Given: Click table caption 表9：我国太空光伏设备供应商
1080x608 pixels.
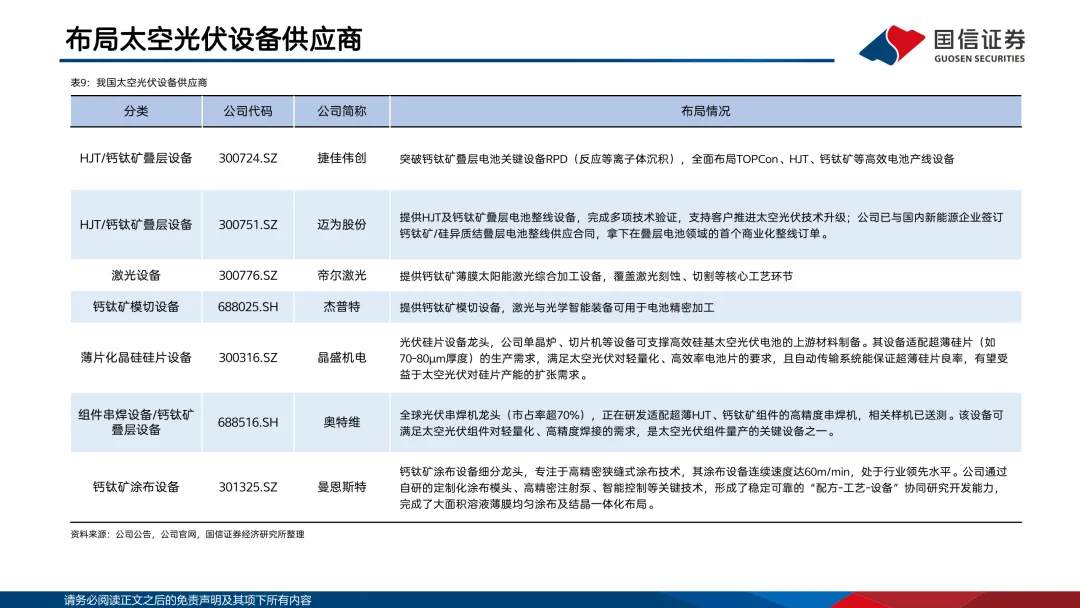Looking at the screenshot, I should click(x=138, y=83).
